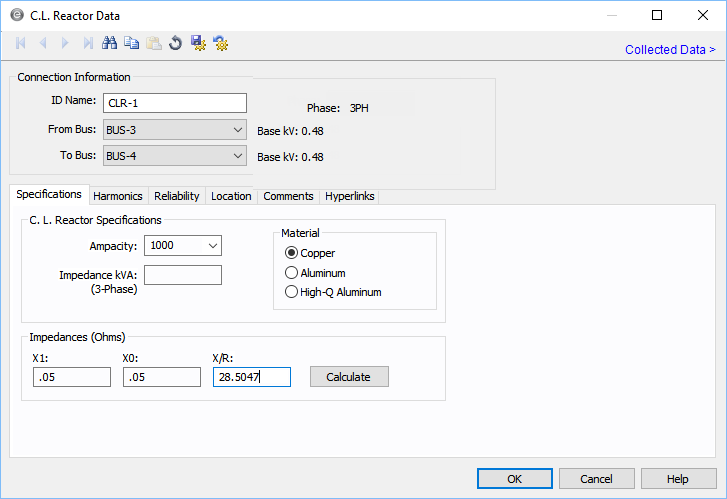Click the X/R ratio field
The height and width of the screenshot is (499, 727).
click(x=252, y=377)
